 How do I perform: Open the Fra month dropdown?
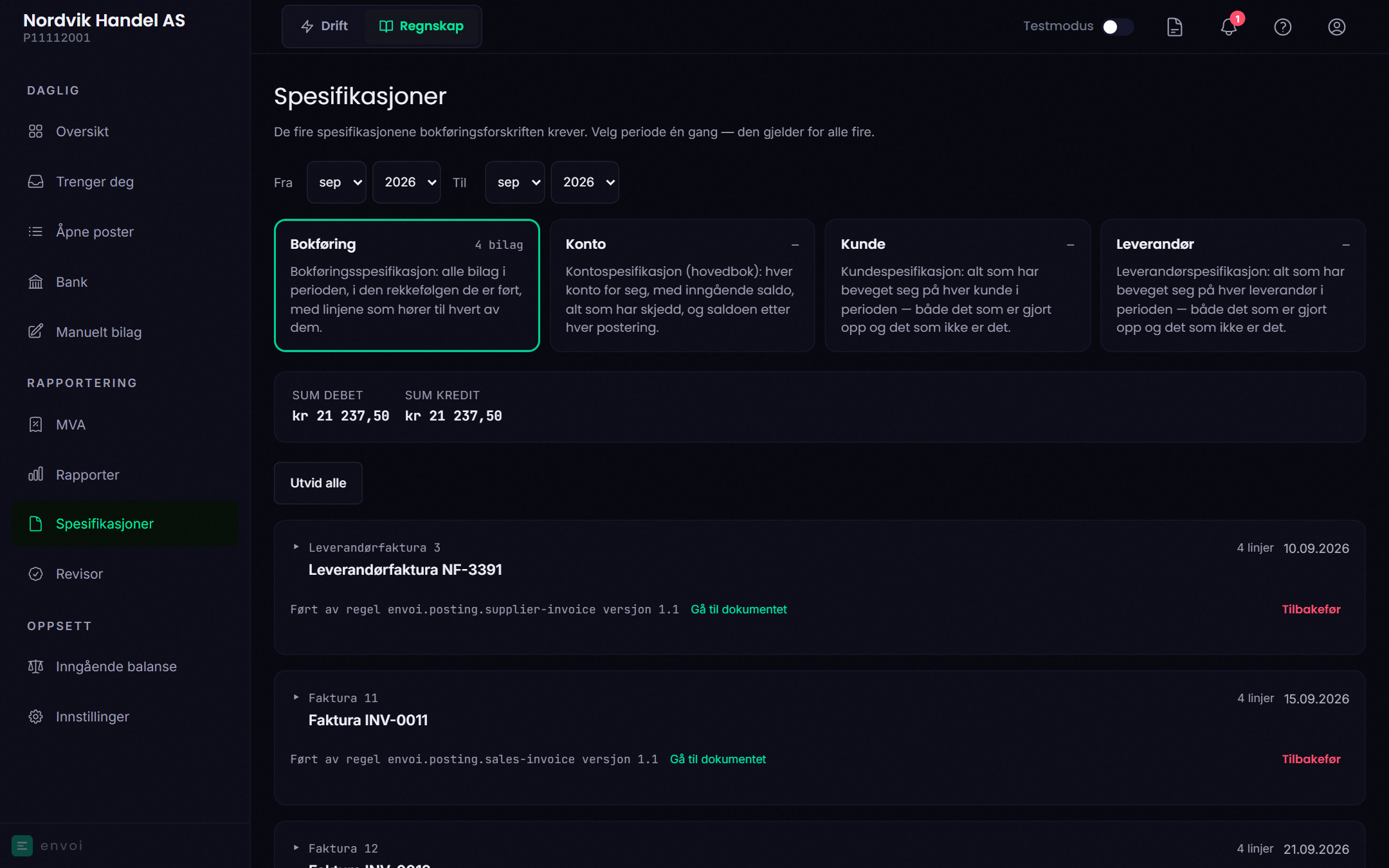pyautogui.click(x=336, y=182)
